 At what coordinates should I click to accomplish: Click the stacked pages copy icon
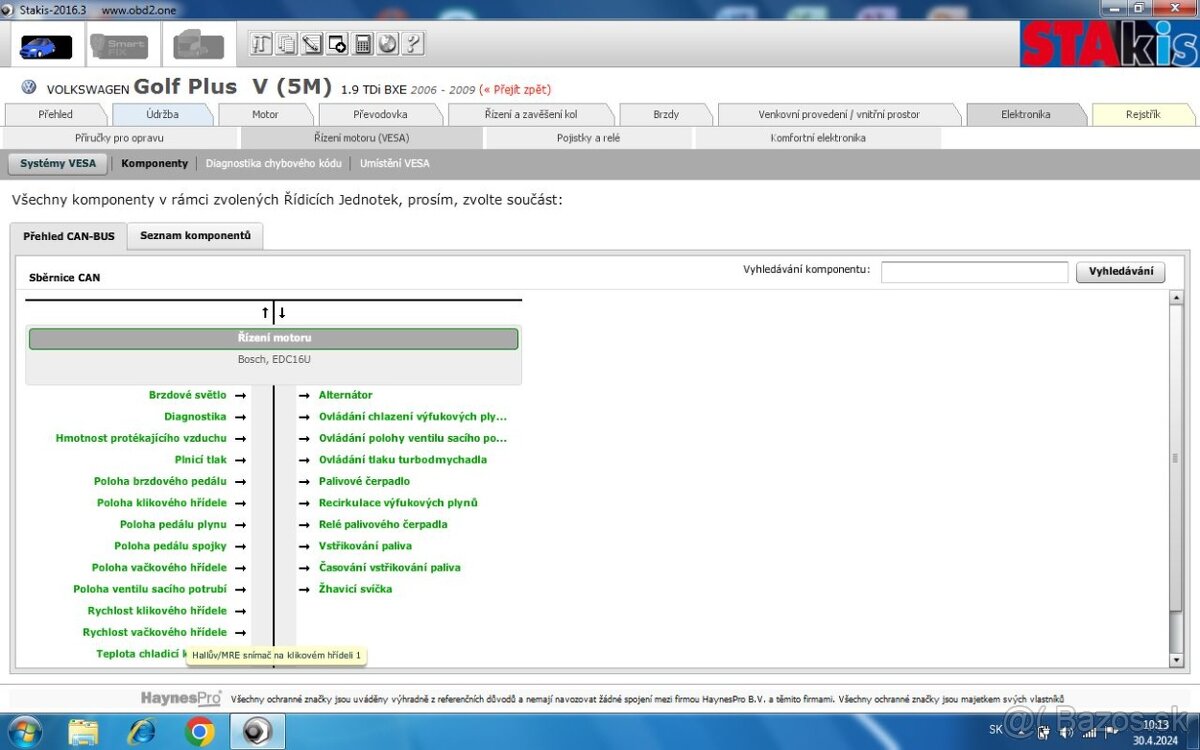tap(287, 44)
